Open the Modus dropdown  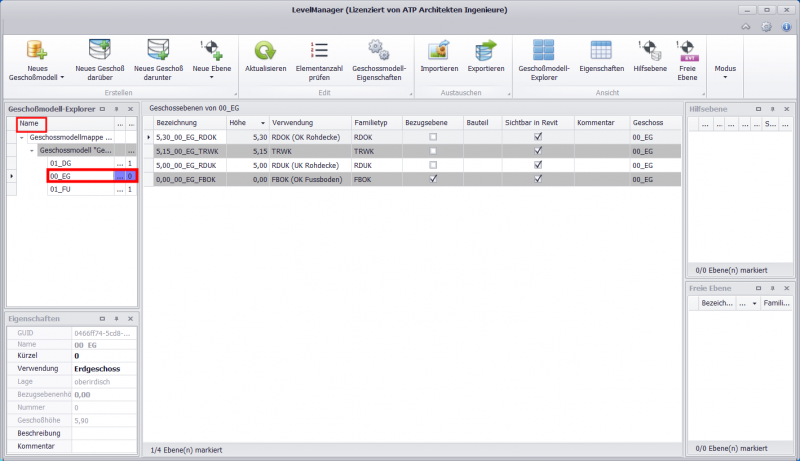point(725,71)
